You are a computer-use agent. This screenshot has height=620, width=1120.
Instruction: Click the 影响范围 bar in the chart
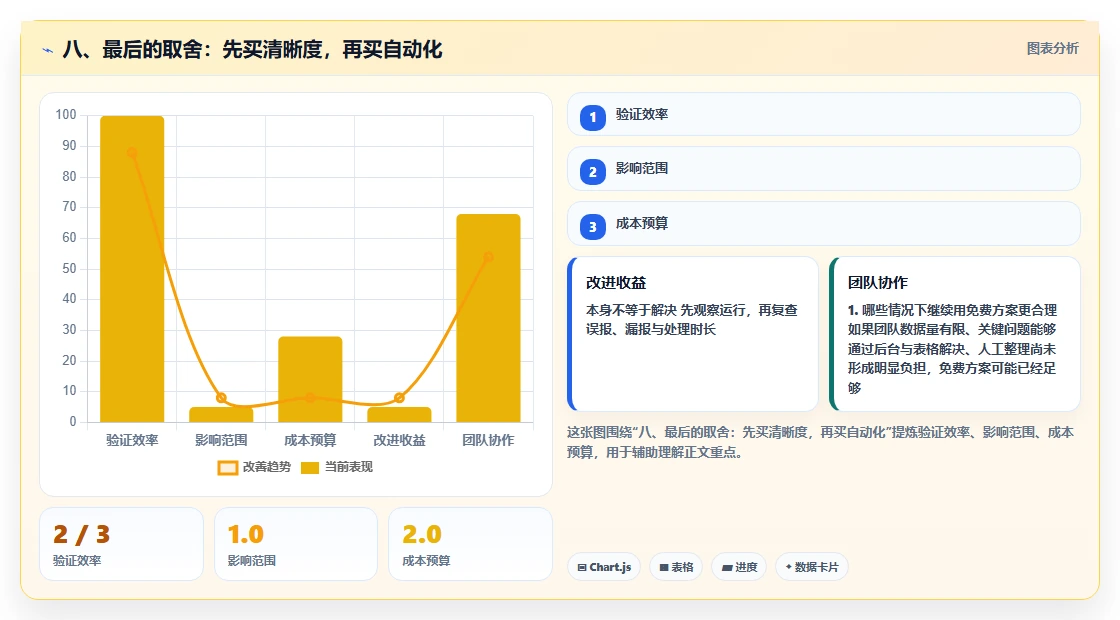pos(221,415)
